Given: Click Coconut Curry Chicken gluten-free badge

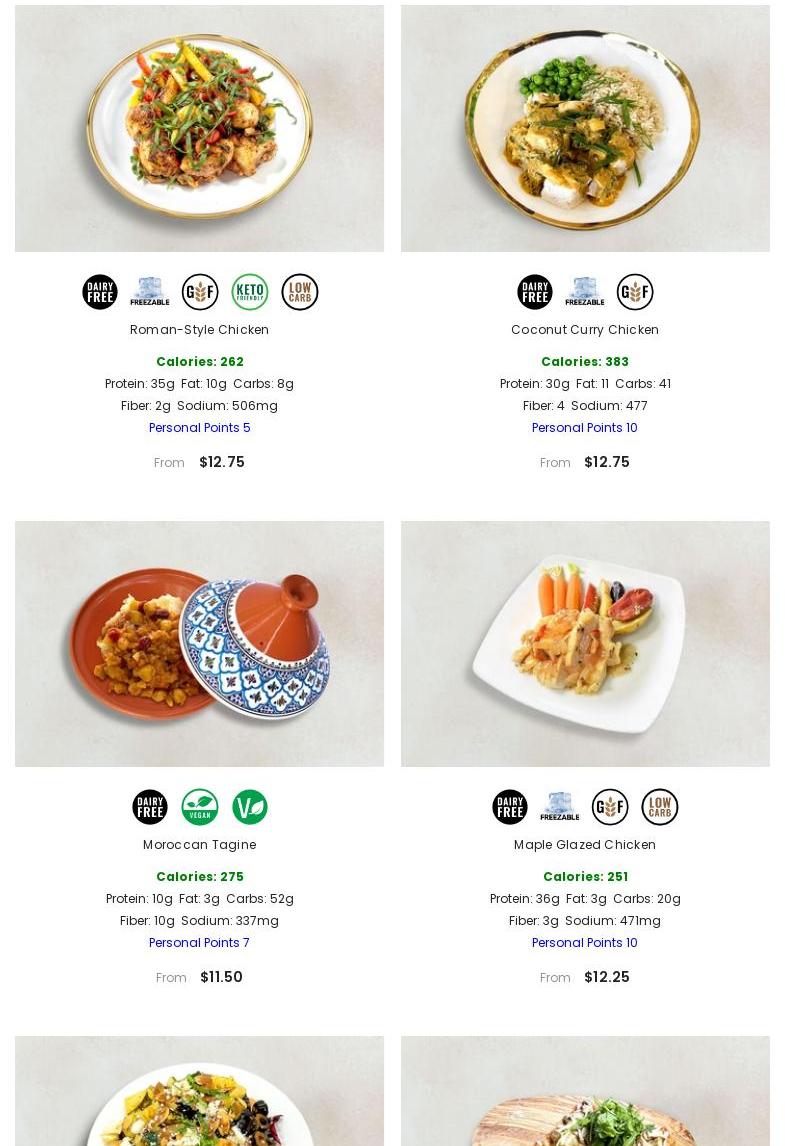Looking at the screenshot, I should (634, 292).
